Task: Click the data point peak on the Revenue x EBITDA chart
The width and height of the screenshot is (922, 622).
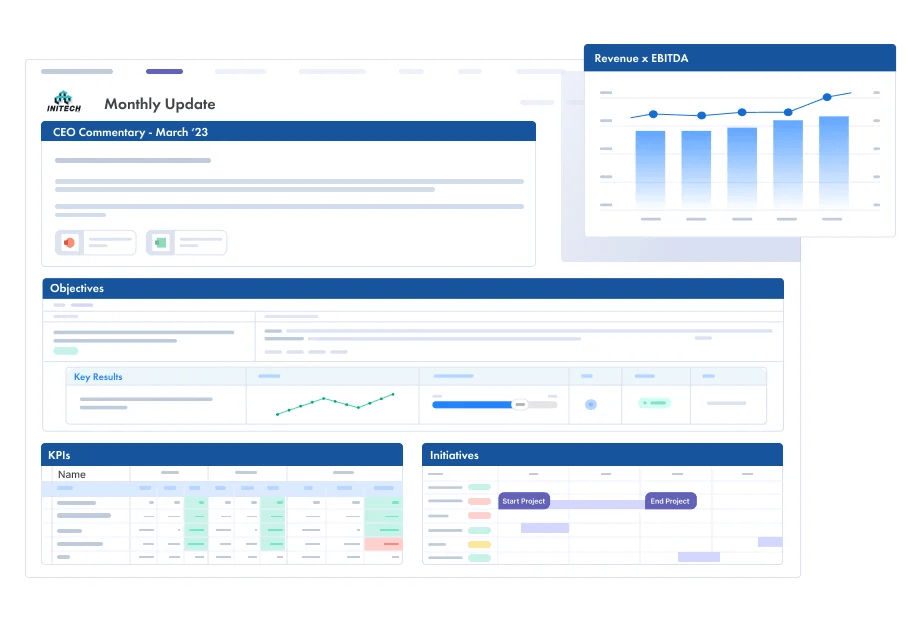Action: pos(825,97)
